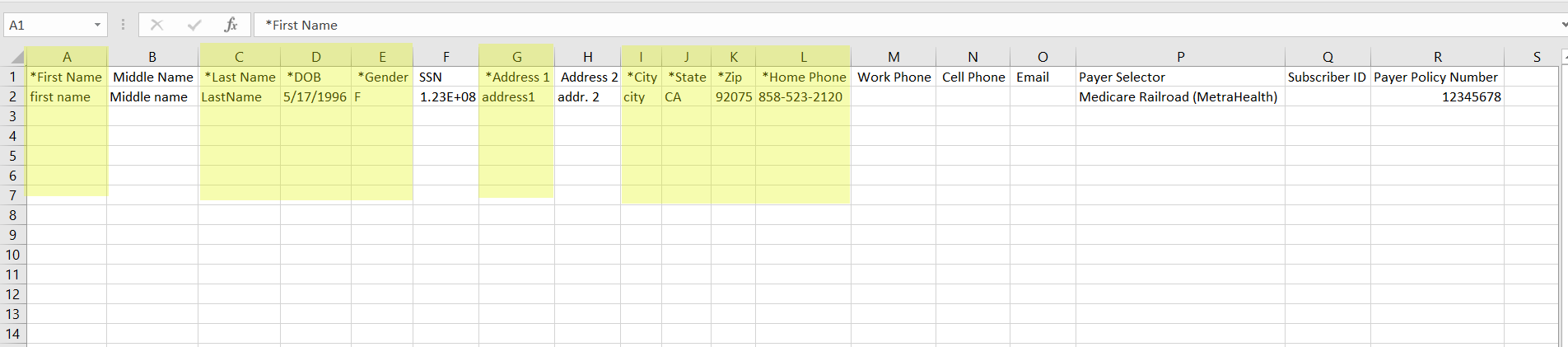Open Insert Function fx dialog
This screenshot has width=1568, height=347.
pyautogui.click(x=231, y=25)
